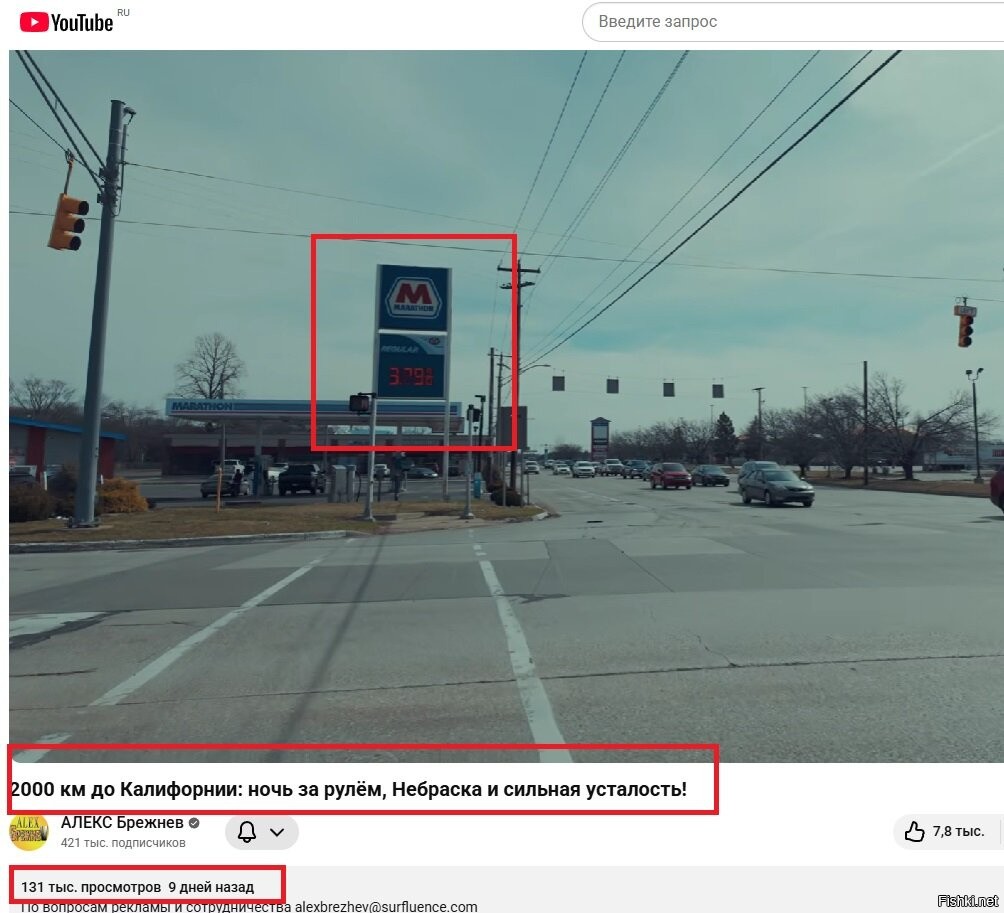Screen dimensions: 1004x913
Task: Click the '421 тыс. подписчиков' subscriber count
Action: click(123, 843)
